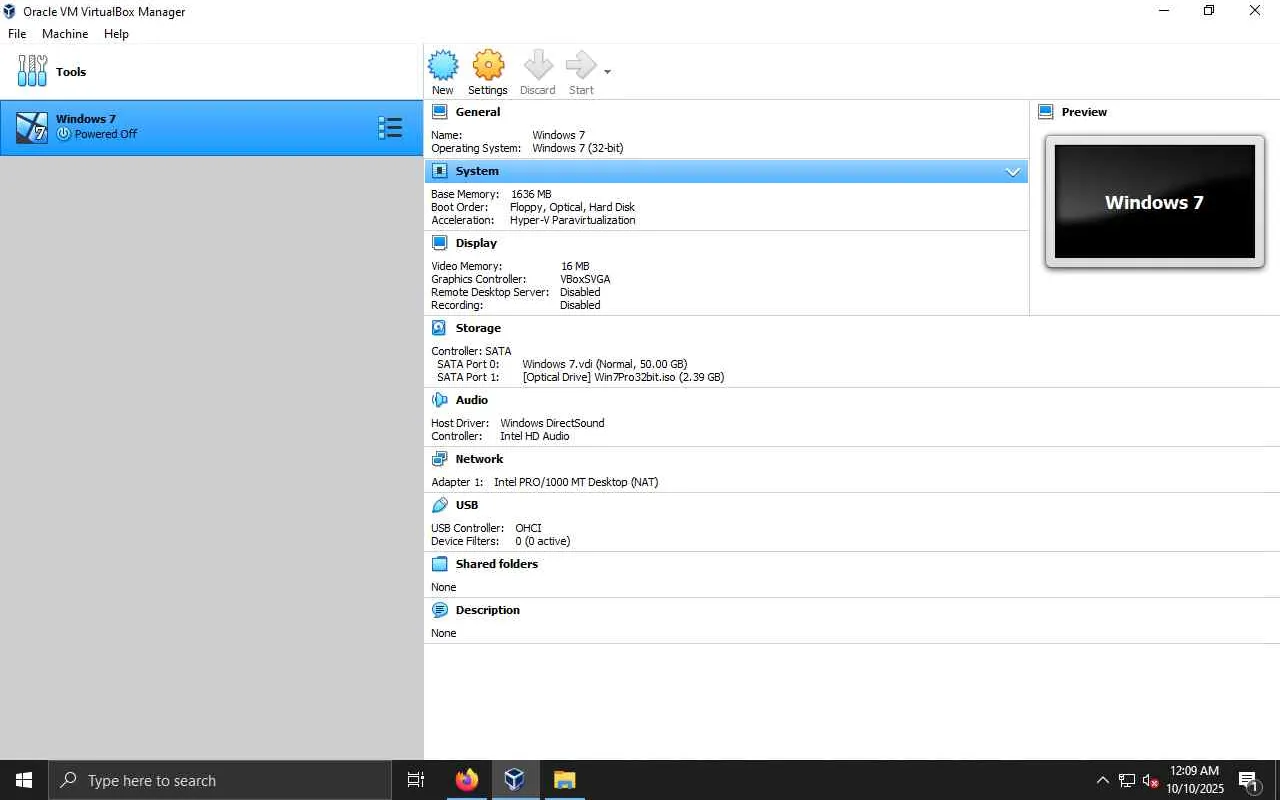Click the USB Controller OHCI value
1280x800 pixels.
[x=528, y=528]
